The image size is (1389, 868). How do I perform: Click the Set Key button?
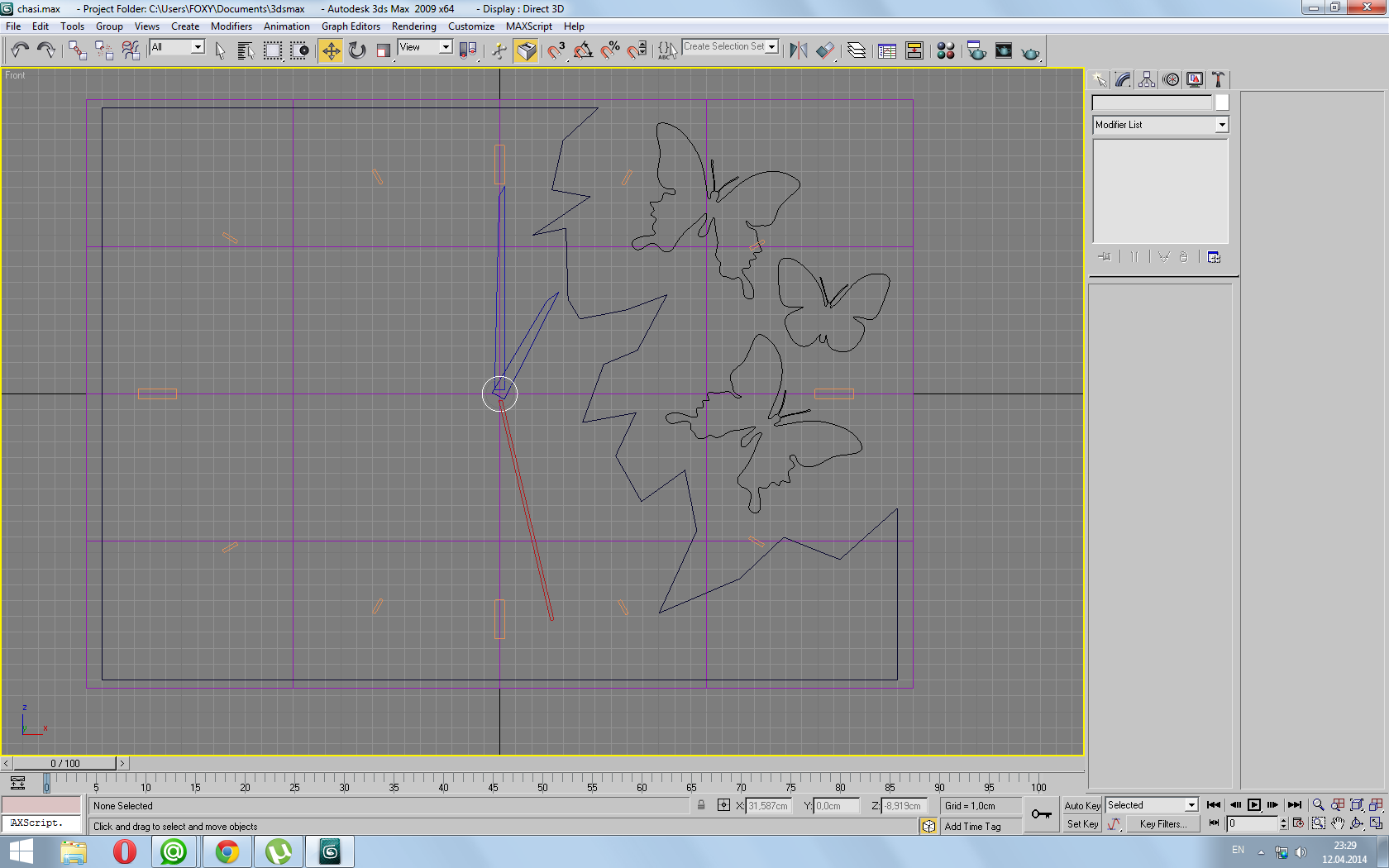click(1082, 823)
